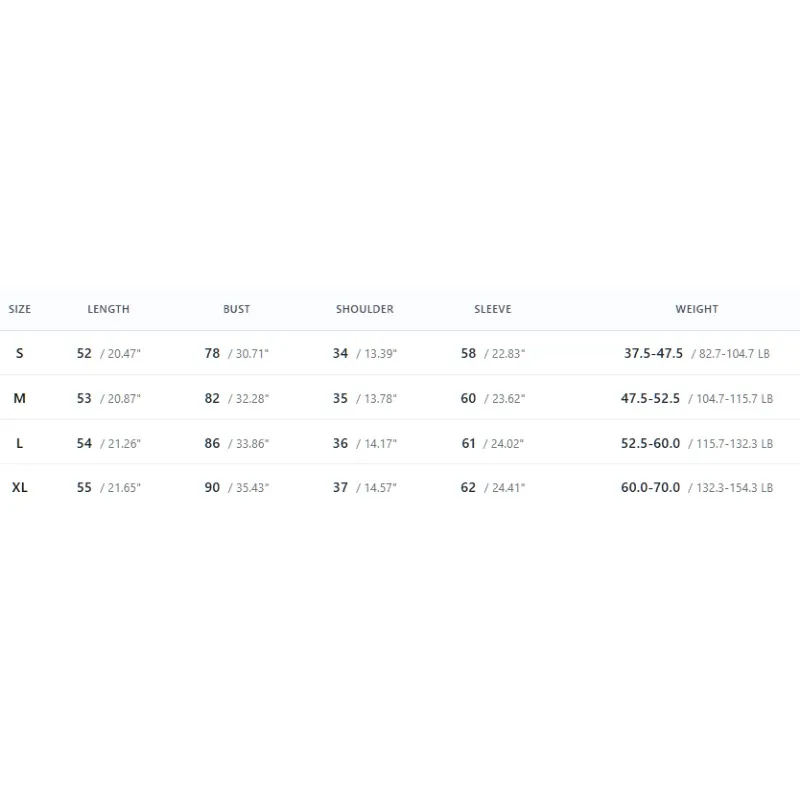Select the L size row label
The width and height of the screenshot is (800, 800).
coord(19,443)
